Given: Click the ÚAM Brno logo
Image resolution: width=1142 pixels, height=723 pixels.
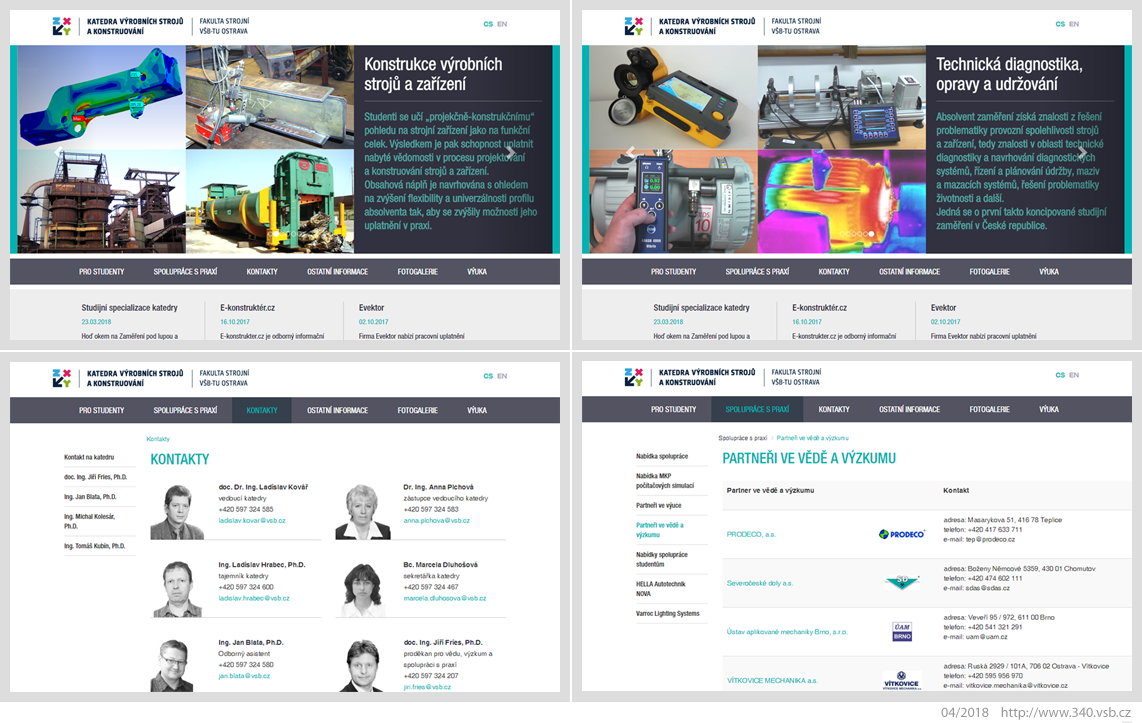Looking at the screenshot, I should 902,631.
